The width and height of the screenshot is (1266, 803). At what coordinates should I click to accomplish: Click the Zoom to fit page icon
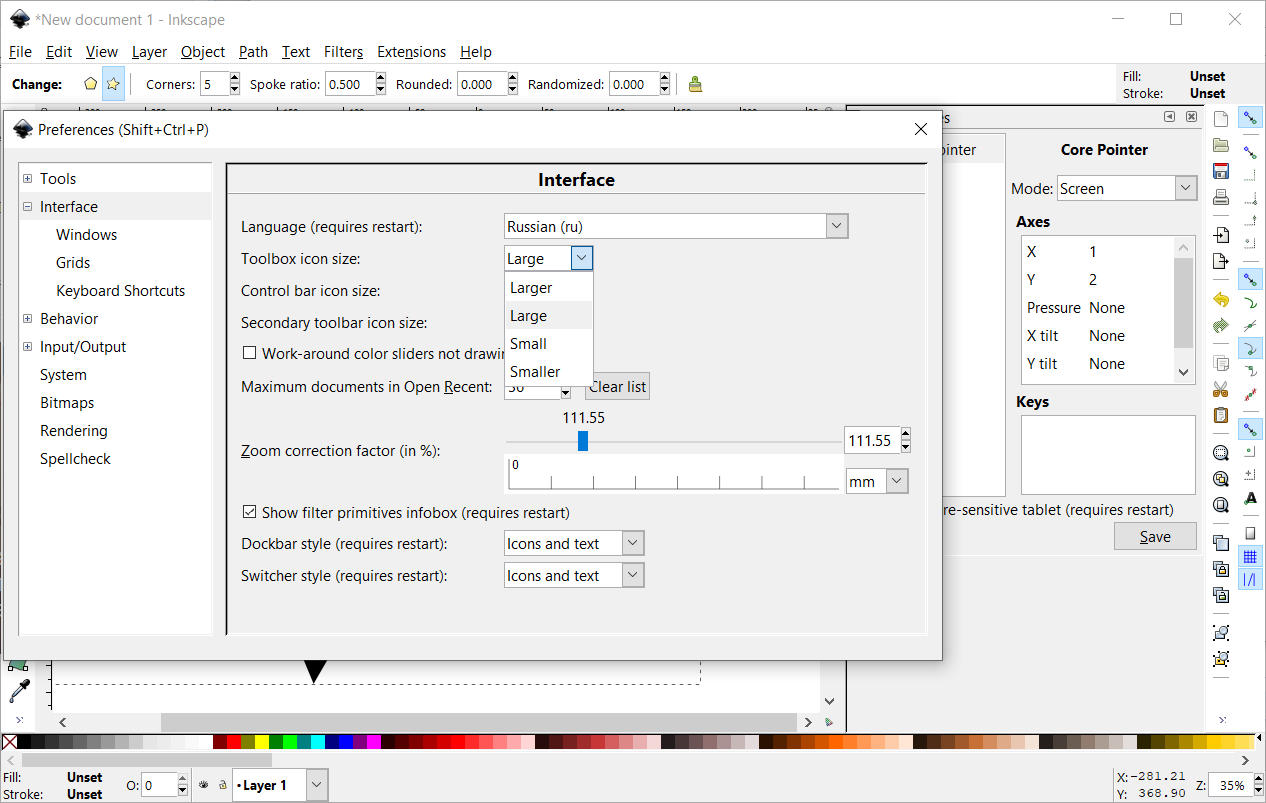[x=1220, y=505]
